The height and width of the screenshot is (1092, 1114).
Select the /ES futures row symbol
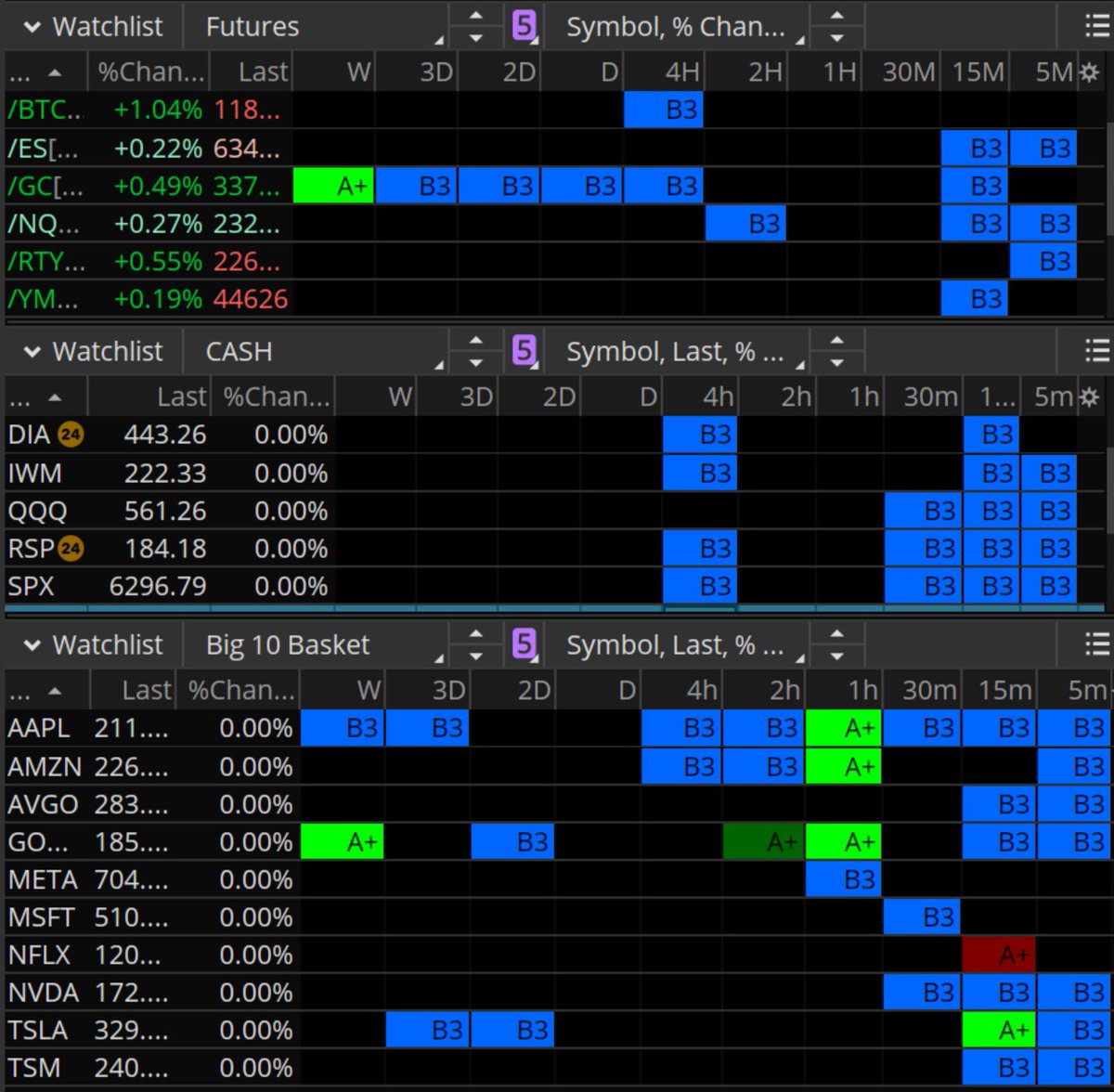point(45,149)
